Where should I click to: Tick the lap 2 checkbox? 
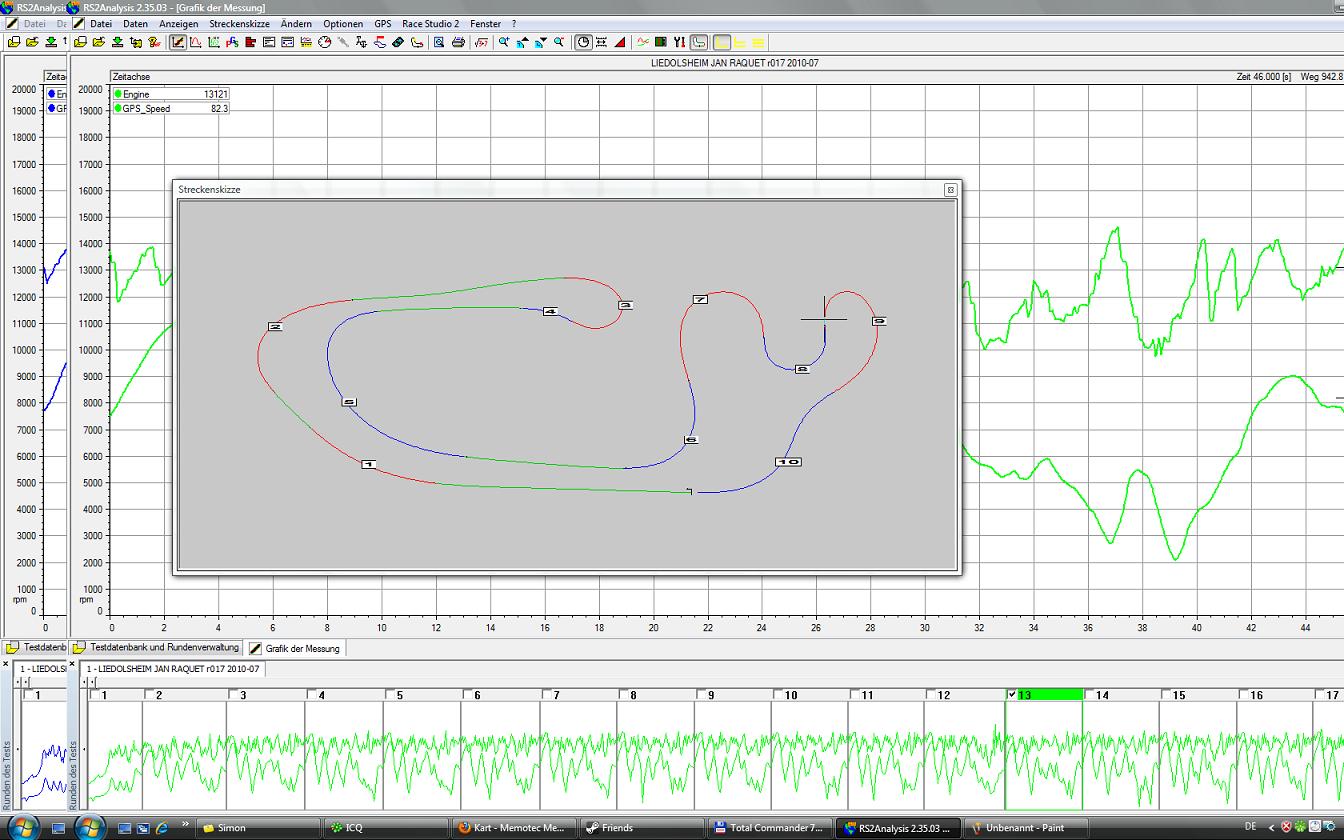click(x=149, y=695)
